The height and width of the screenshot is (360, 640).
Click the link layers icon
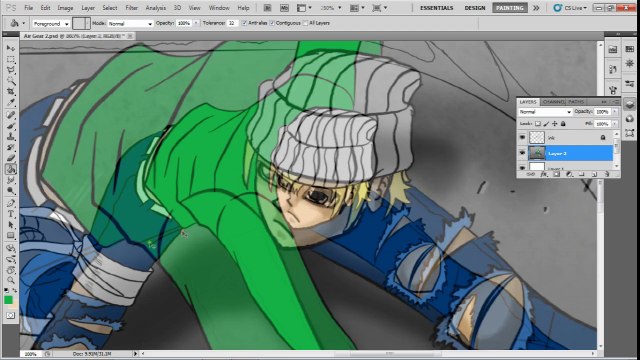531,174
